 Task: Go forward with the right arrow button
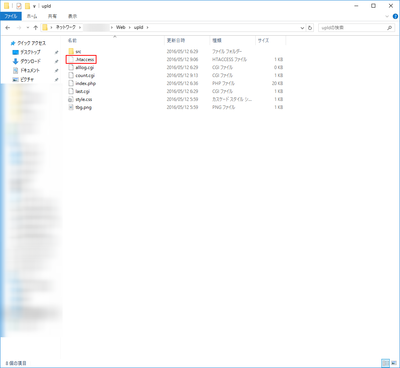pos(19,28)
